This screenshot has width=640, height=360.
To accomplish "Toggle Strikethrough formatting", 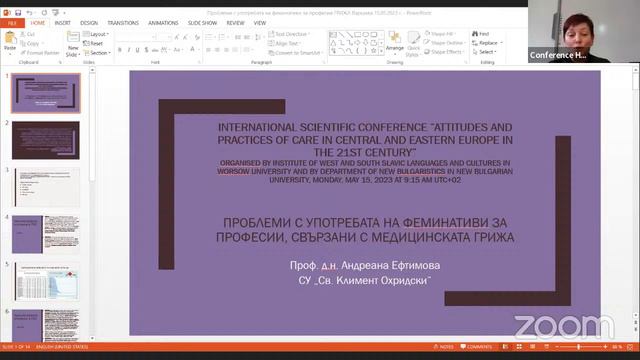I will [155, 50].
